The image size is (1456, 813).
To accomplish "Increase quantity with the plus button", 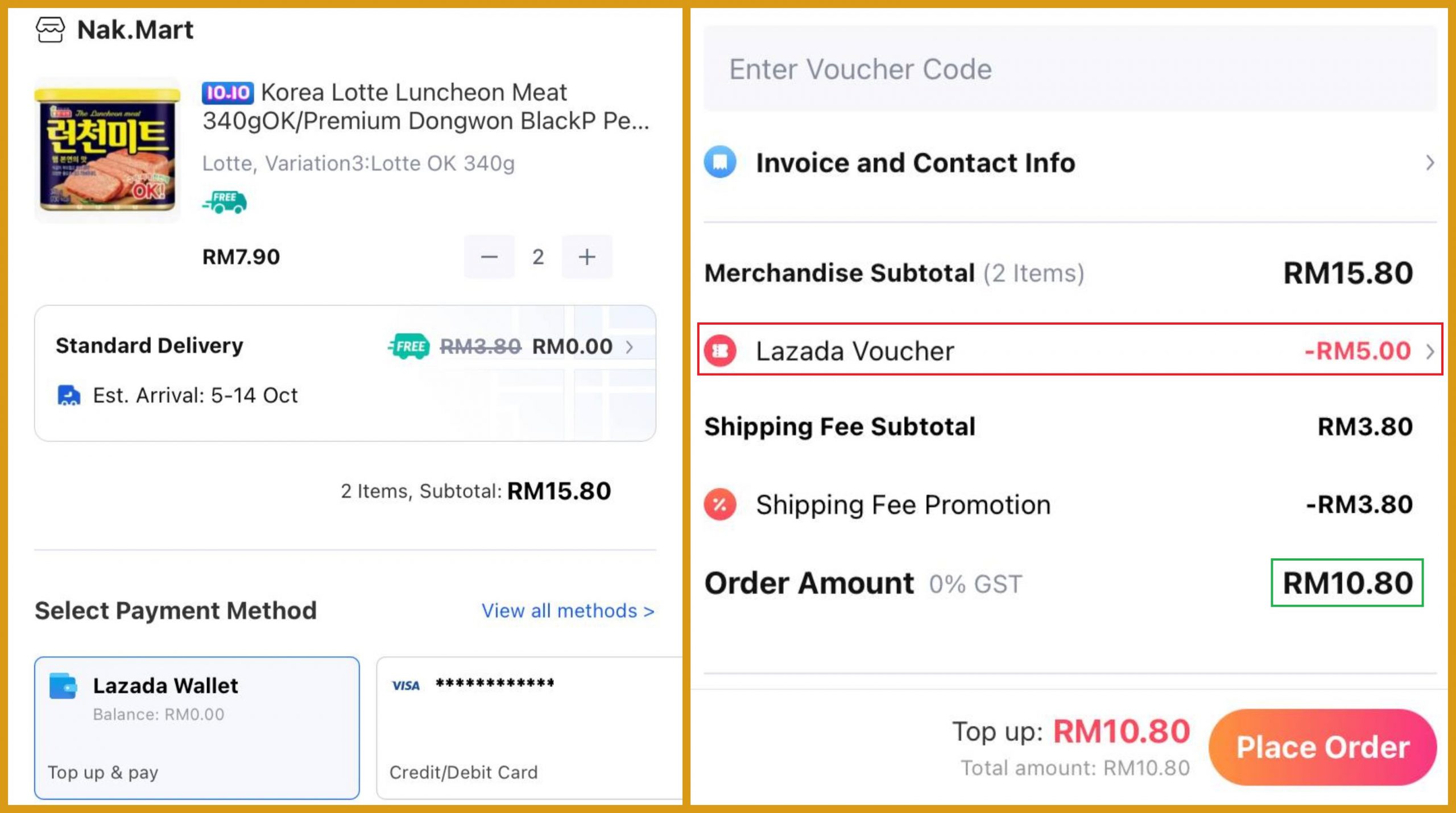I will (x=587, y=257).
